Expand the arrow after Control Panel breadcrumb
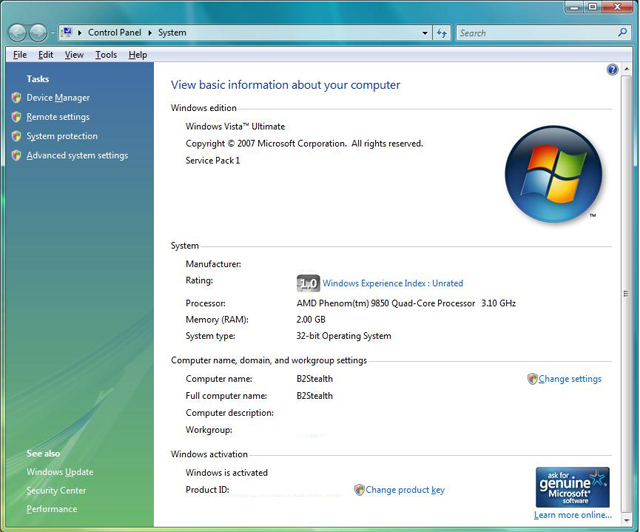Viewport: 640px width, 532px height. tap(150, 33)
